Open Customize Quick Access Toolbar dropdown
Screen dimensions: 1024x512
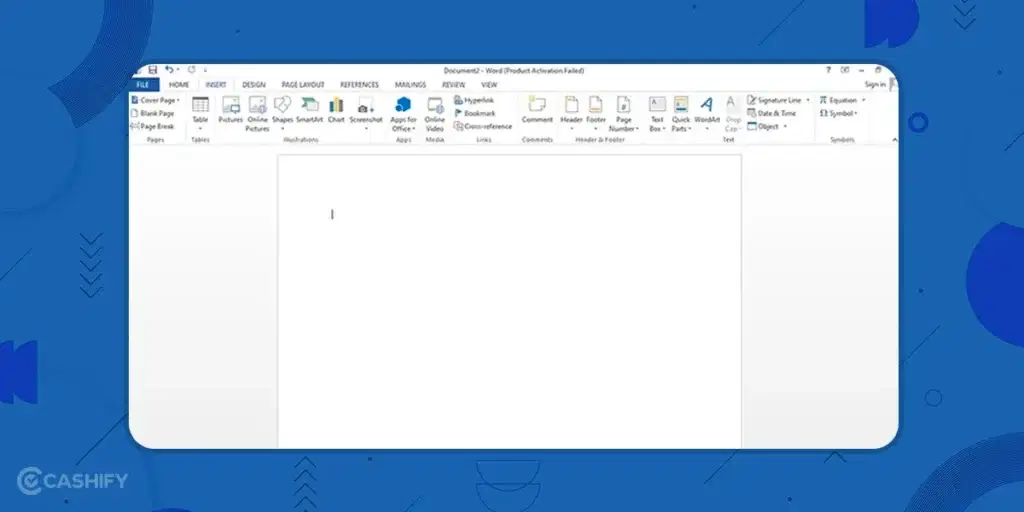(x=205, y=70)
